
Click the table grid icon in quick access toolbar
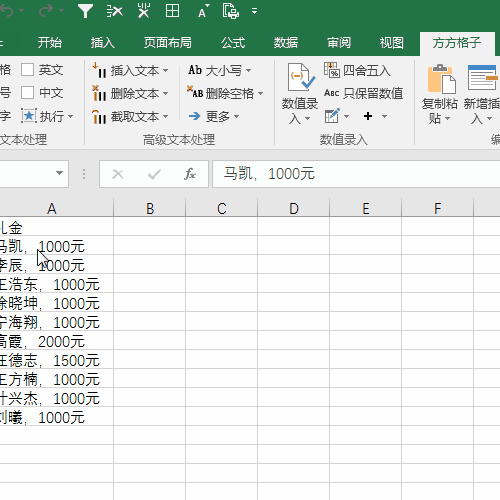[172, 11]
